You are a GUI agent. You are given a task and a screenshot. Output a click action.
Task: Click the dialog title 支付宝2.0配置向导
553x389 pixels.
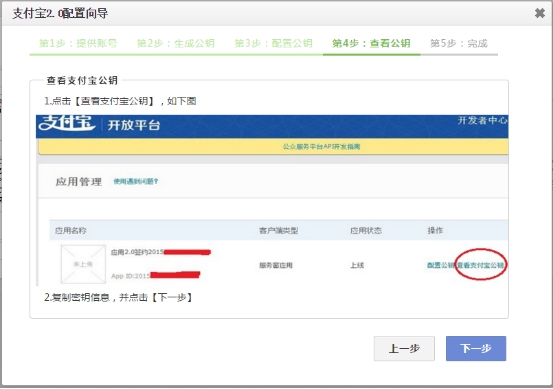[60, 13]
